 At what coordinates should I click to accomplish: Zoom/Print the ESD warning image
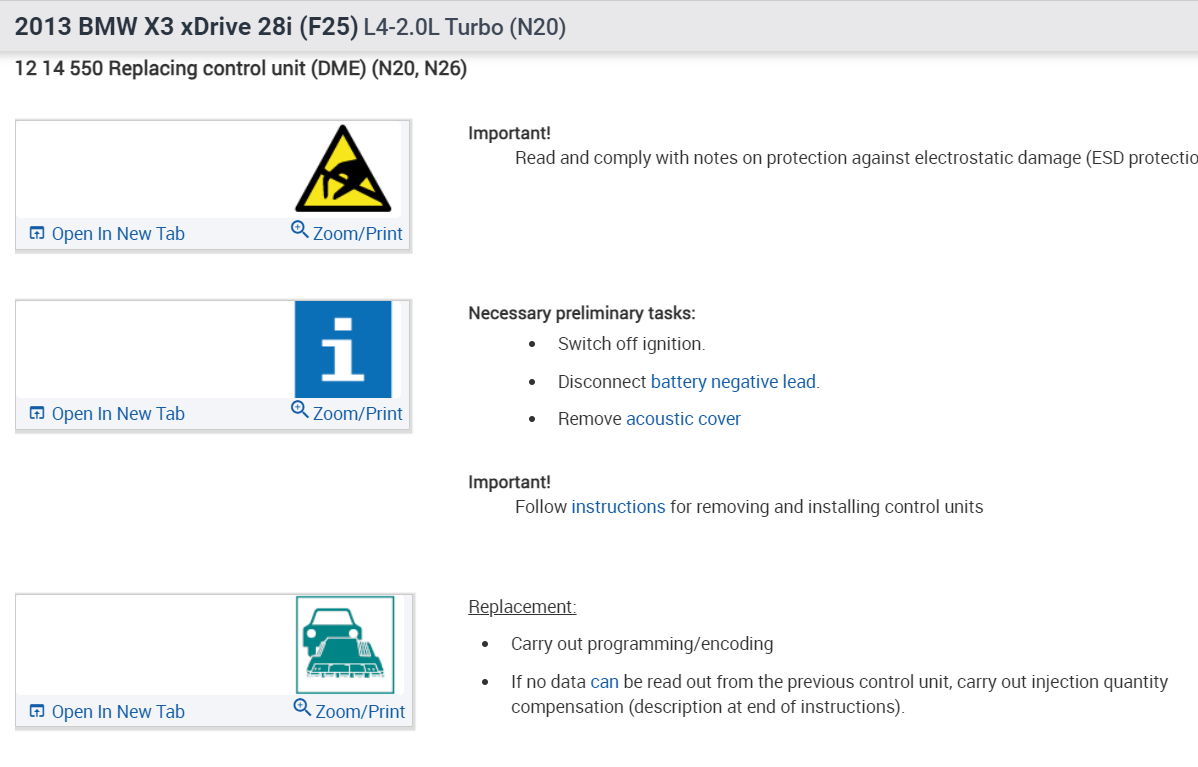pyautogui.click(x=347, y=232)
